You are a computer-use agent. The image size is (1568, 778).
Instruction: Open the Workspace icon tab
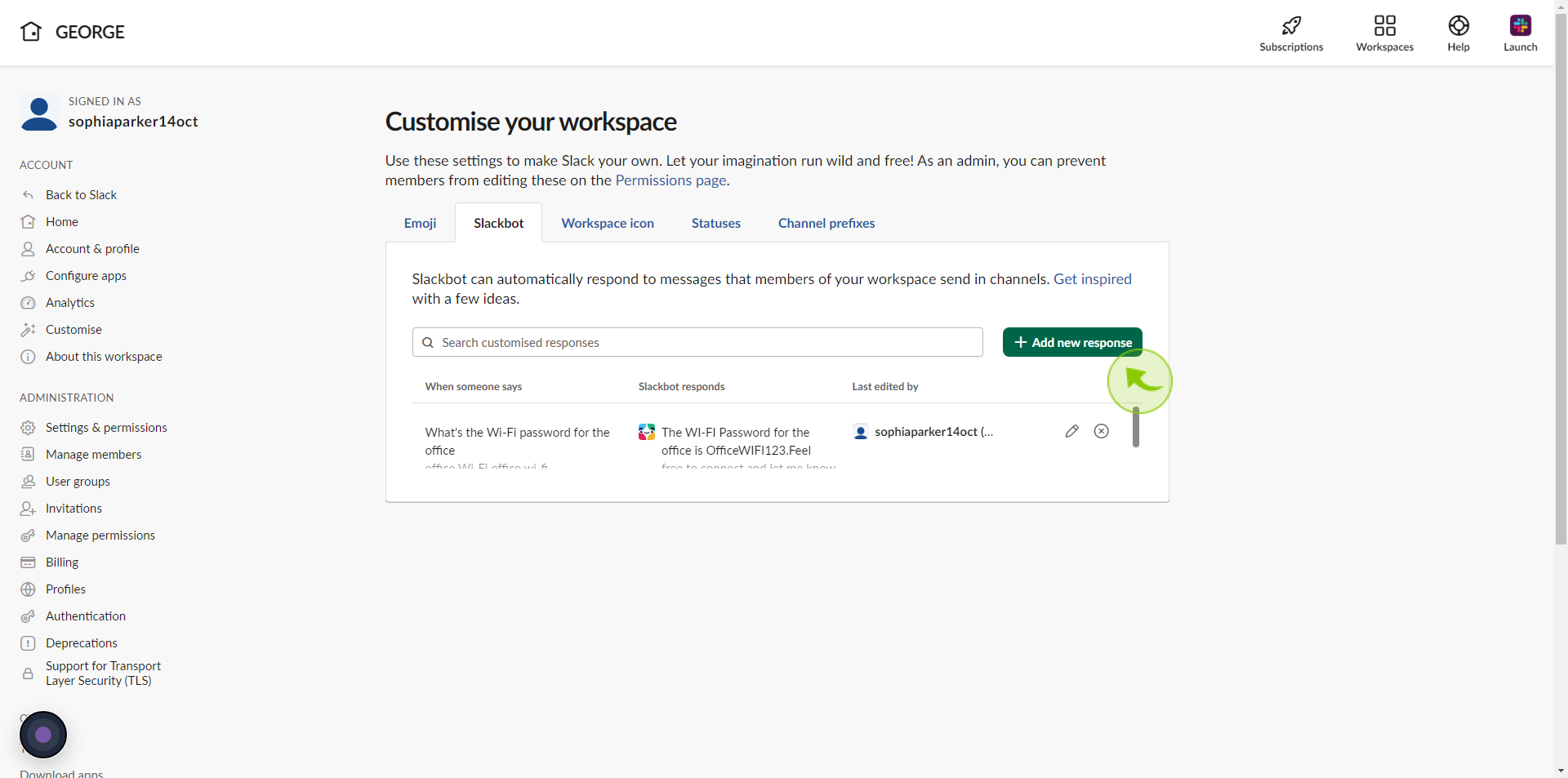coord(608,223)
